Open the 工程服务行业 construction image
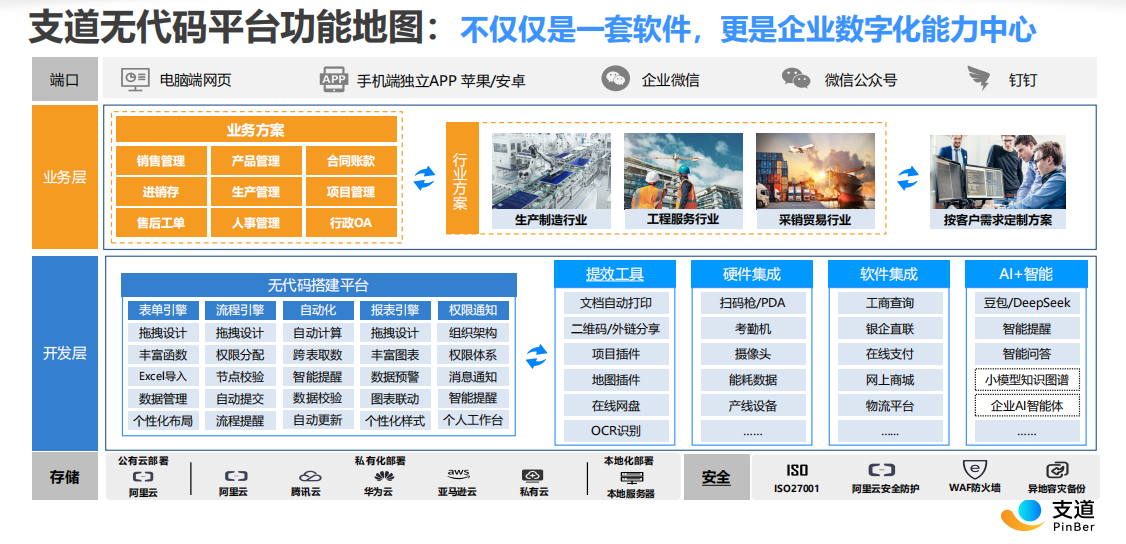 (x=683, y=171)
